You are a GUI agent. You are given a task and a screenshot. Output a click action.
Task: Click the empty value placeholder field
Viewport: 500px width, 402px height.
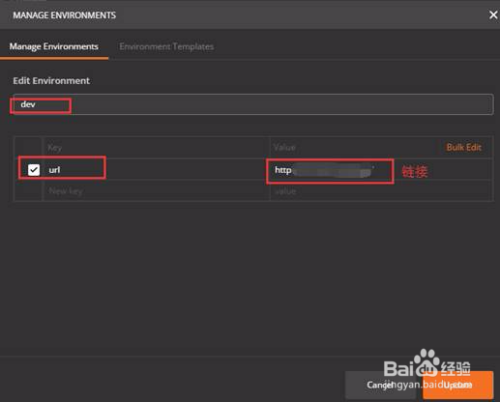(381, 191)
